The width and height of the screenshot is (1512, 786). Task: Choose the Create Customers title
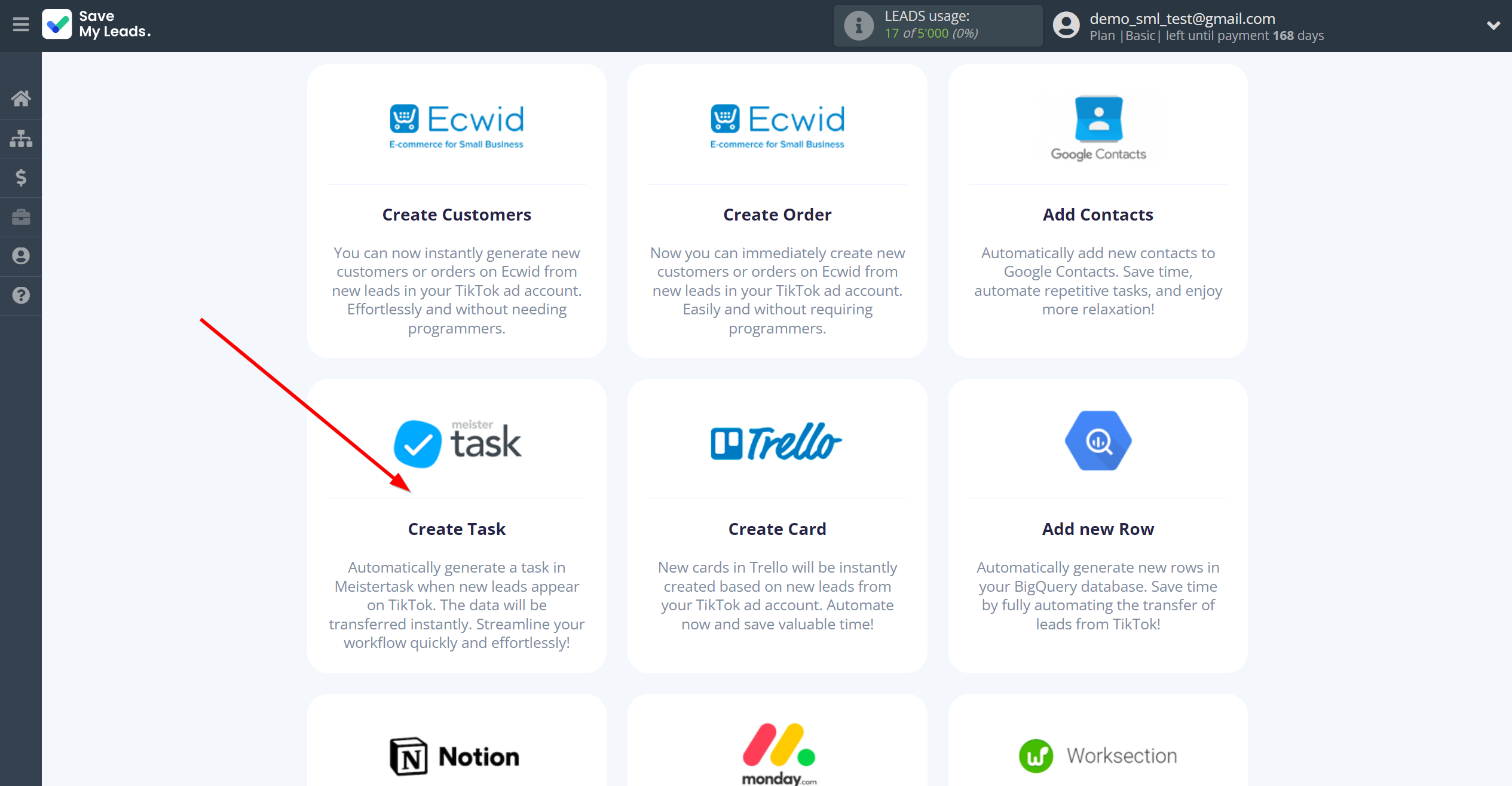[457, 215]
